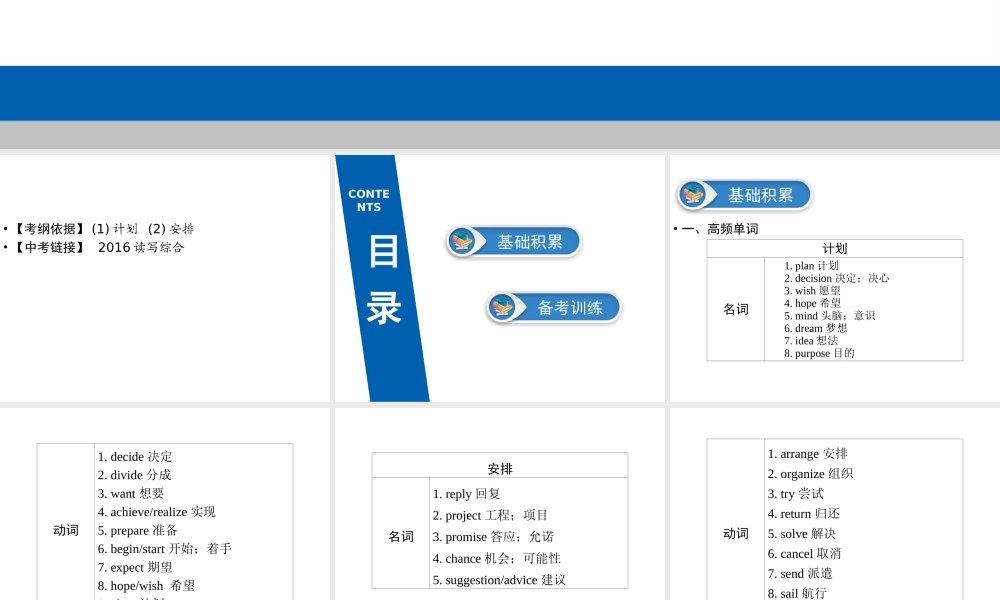Image resolution: width=1000 pixels, height=600 pixels.
Task: Click the 名词 cell in the 安排 table
Action: tap(401, 537)
